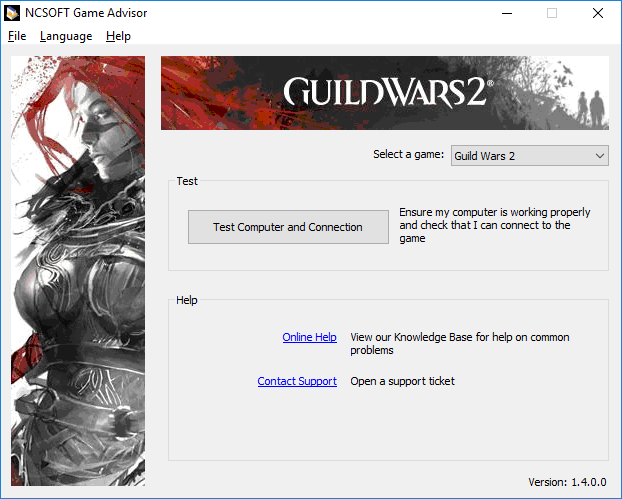Viewport: 622px width, 499px height.
Task: Click the 'Ensure my computer is working' description
Action: pyautogui.click(x=495, y=225)
